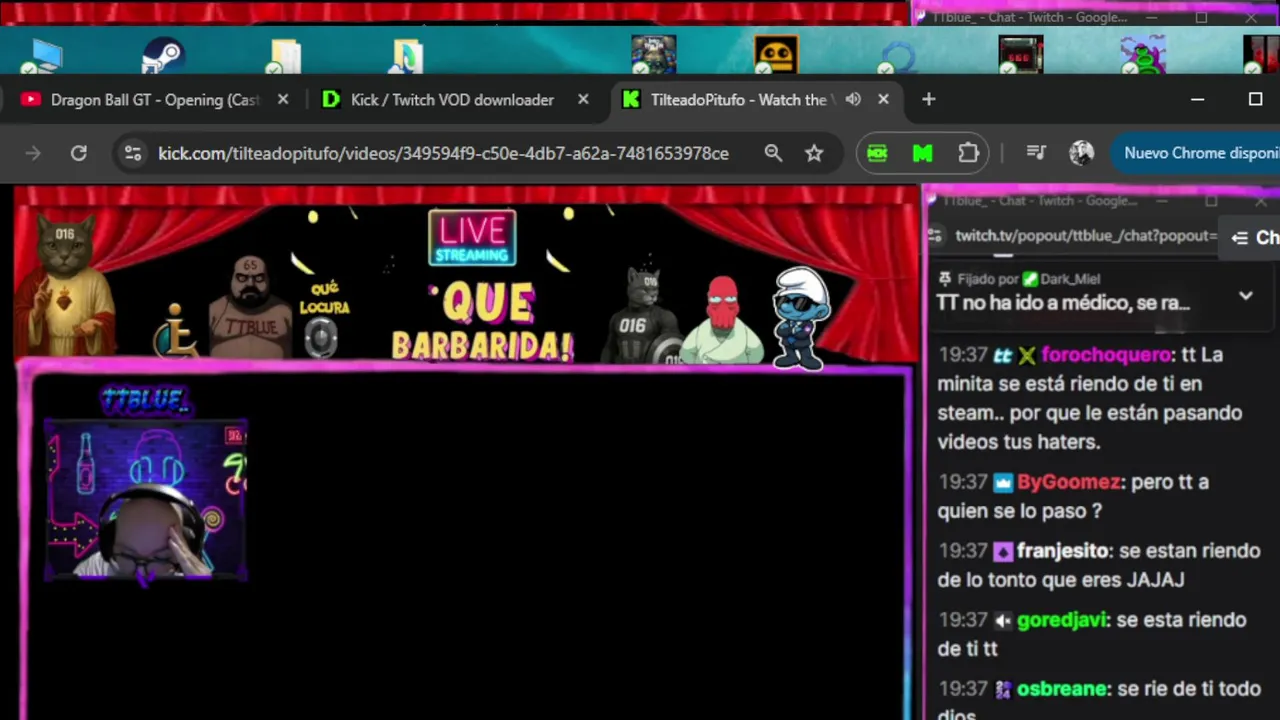The height and width of the screenshot is (720, 1280).
Task: Click username goredjavi in chat
Action: click(x=1062, y=619)
